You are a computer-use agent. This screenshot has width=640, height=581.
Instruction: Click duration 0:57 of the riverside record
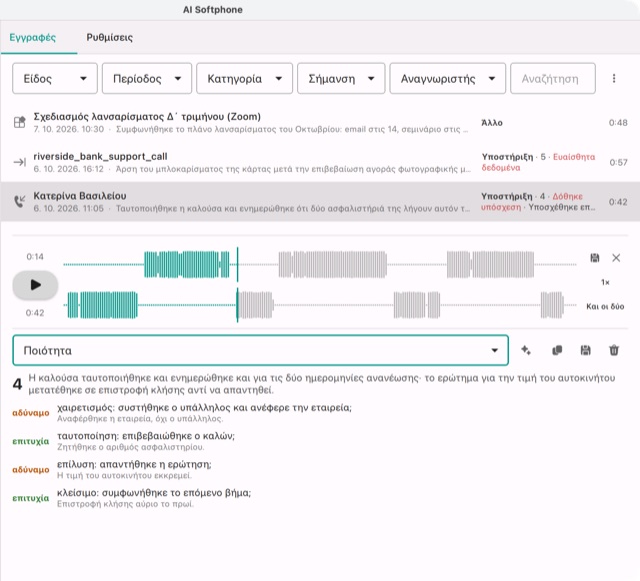[618, 162]
